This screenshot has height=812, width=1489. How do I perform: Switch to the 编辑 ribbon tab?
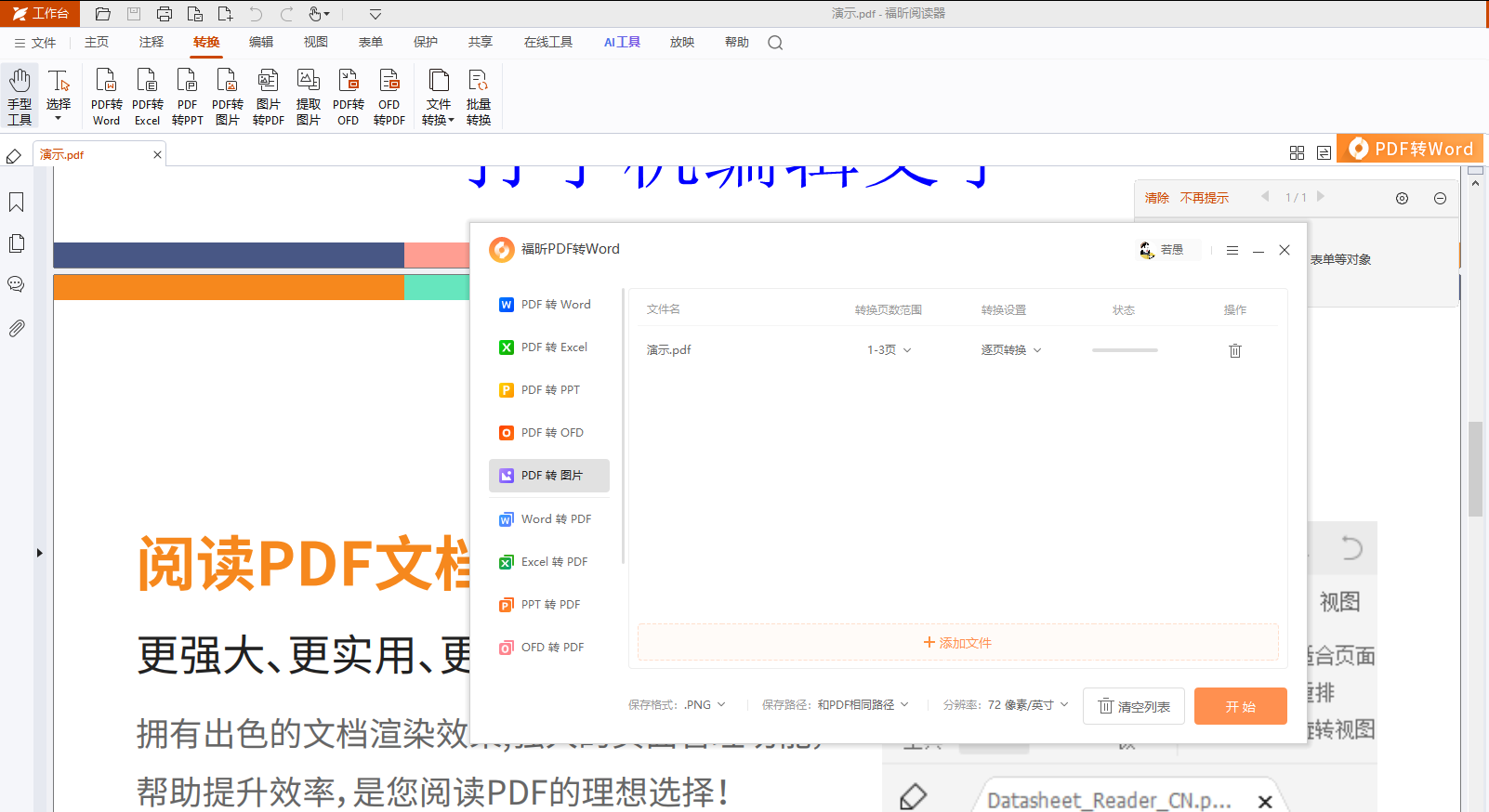(261, 43)
